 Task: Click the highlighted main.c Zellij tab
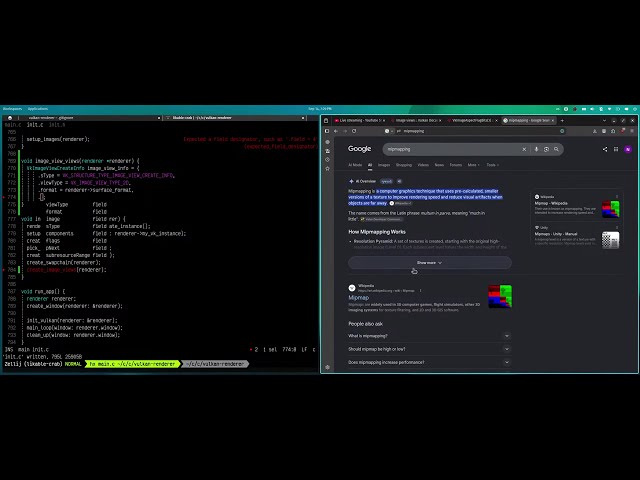132,364
